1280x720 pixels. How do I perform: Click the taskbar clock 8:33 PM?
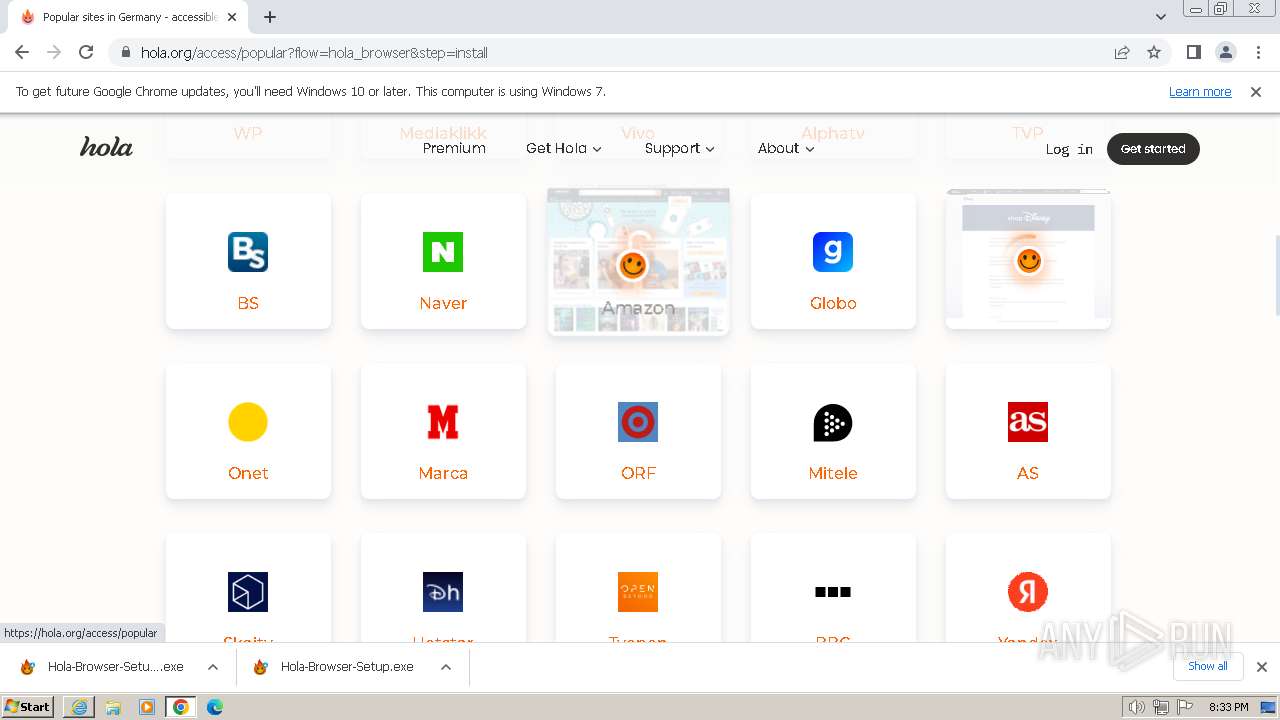tap(1229, 707)
